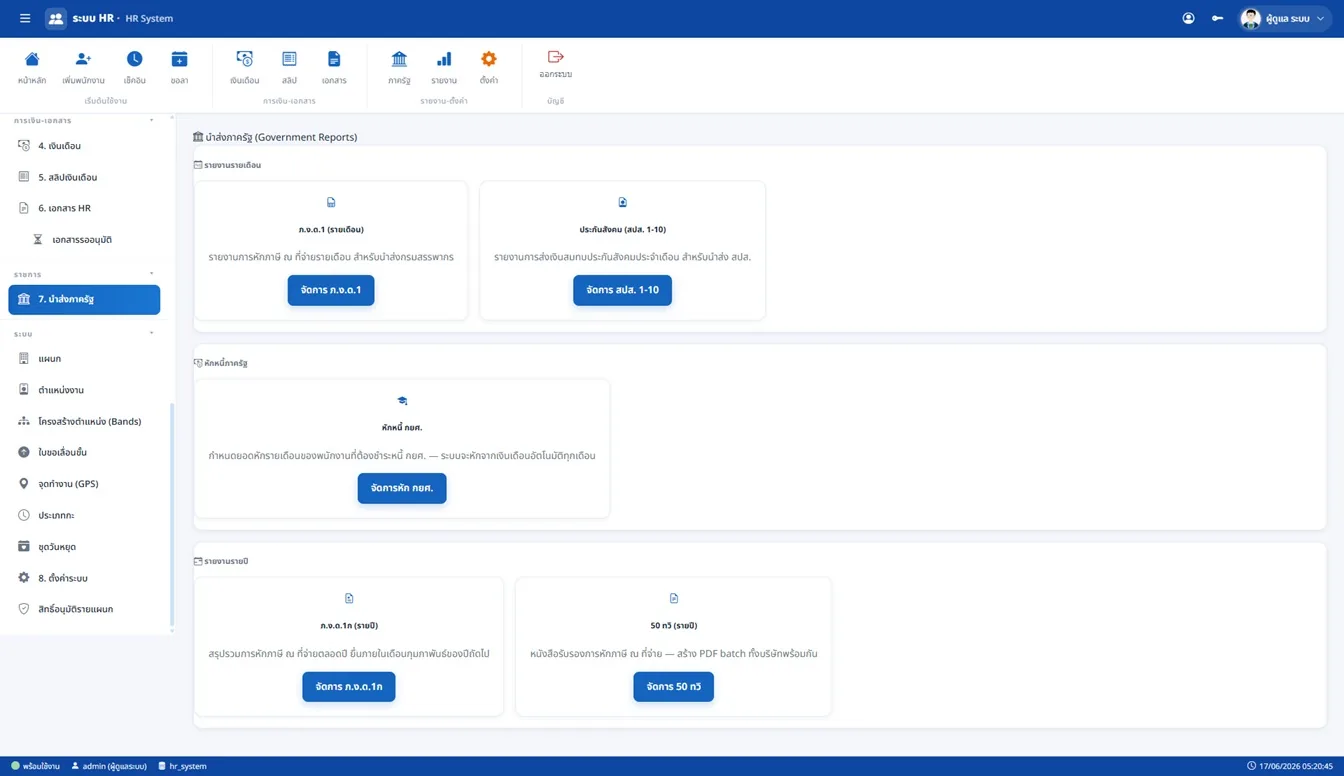The image size is (1344, 776).
Task: Click the sidebar vertical scrollbar
Action: [172, 514]
